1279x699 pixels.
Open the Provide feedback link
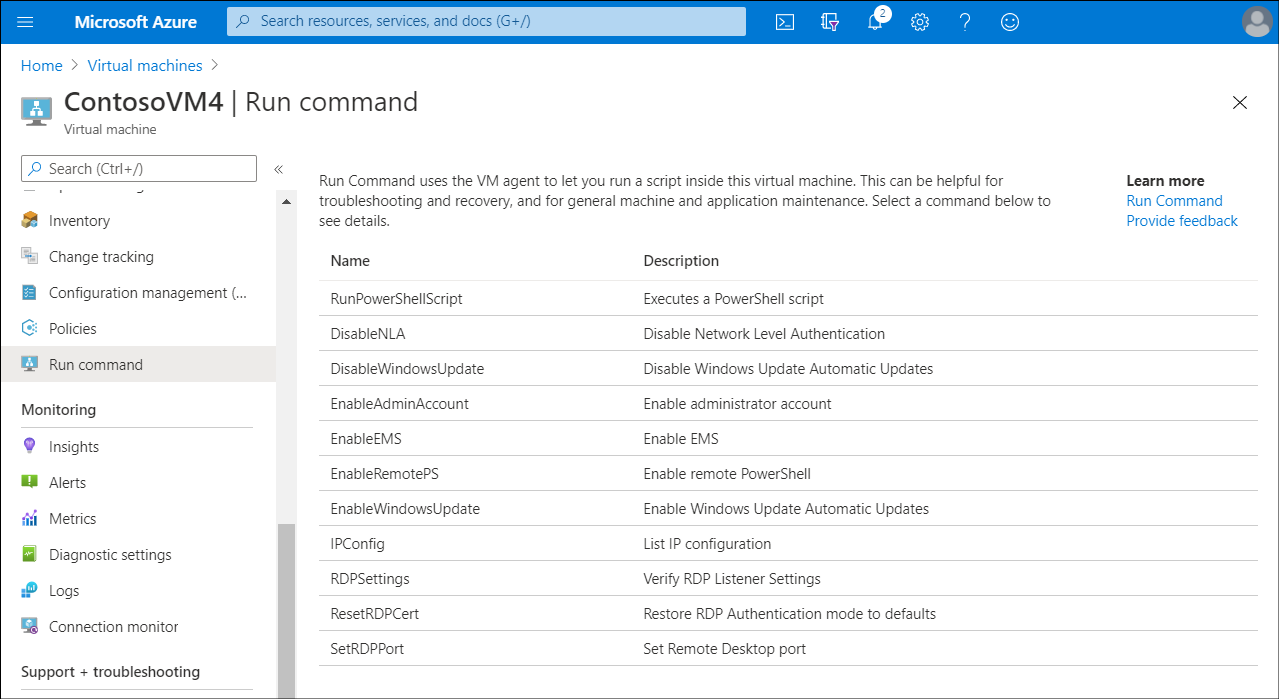coord(1182,221)
